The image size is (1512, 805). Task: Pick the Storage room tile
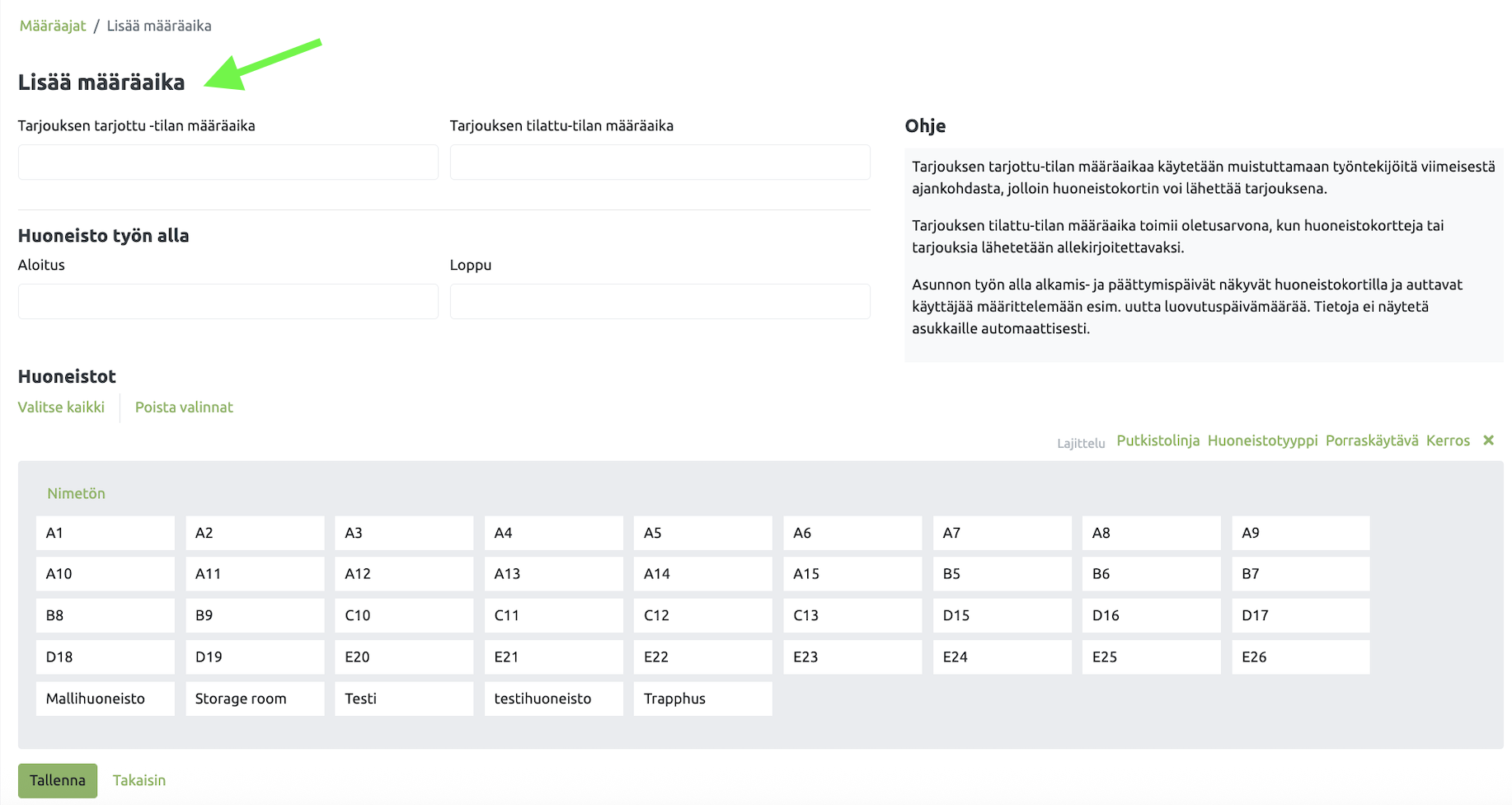click(x=255, y=699)
